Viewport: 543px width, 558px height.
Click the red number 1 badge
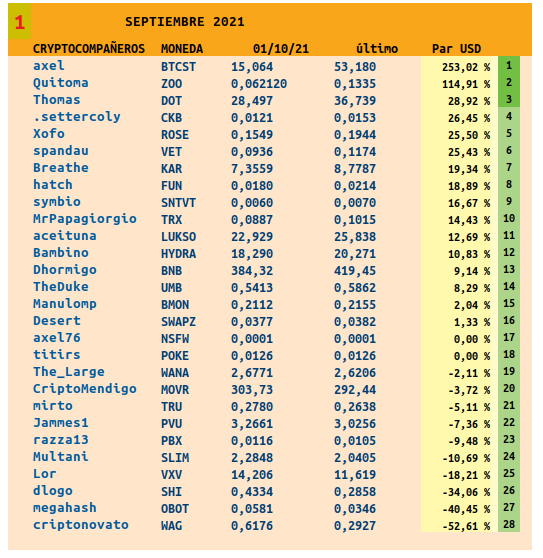(x=20, y=22)
